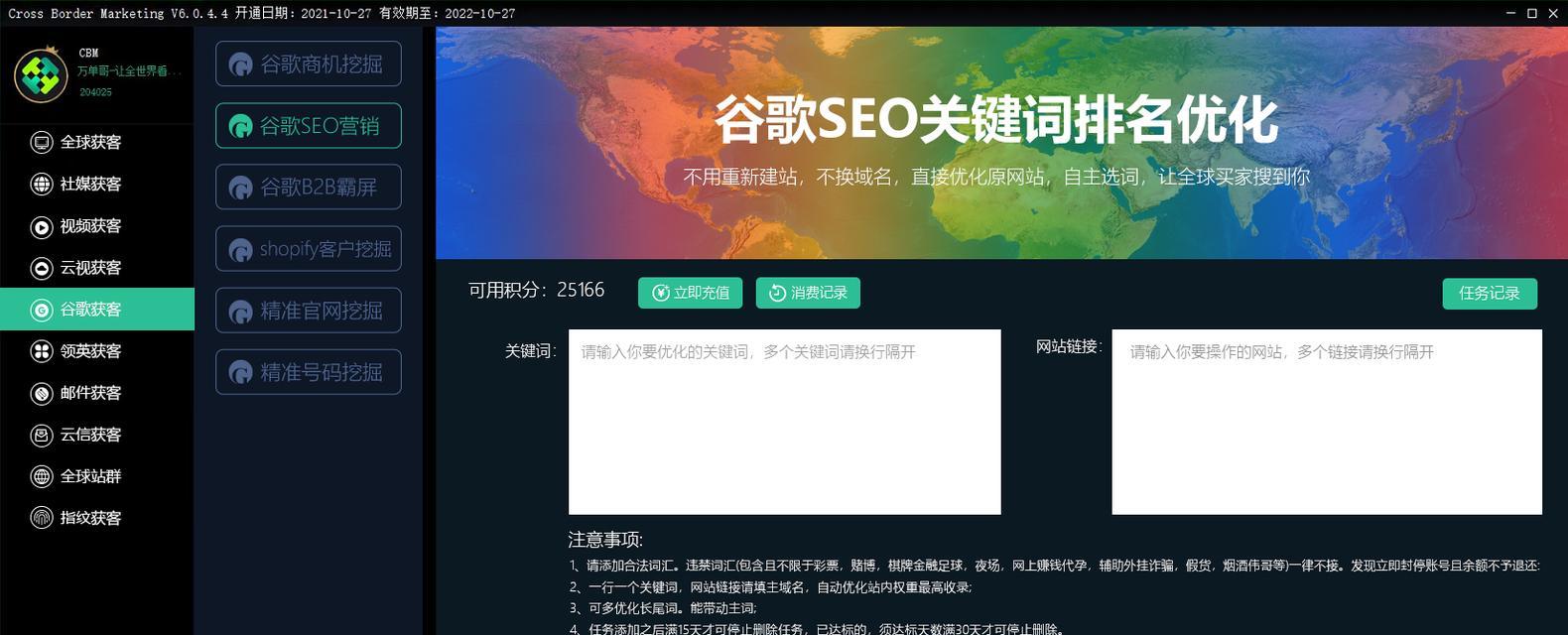Screen dimensions: 1568x635
Task: Click the 可用积分: 25166 balance text
Action: tap(536, 290)
